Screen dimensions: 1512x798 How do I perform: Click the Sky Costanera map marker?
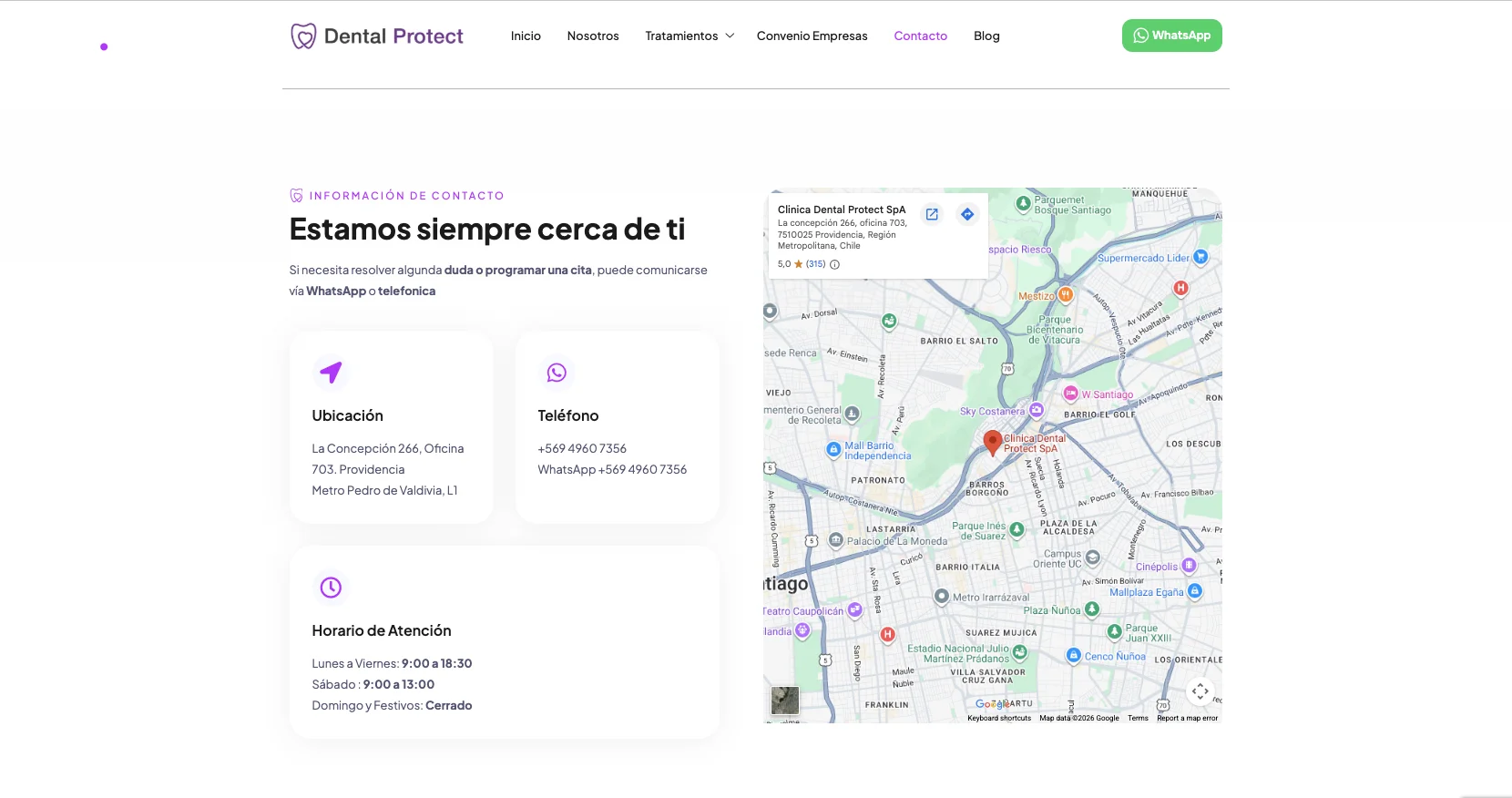[1037, 410]
